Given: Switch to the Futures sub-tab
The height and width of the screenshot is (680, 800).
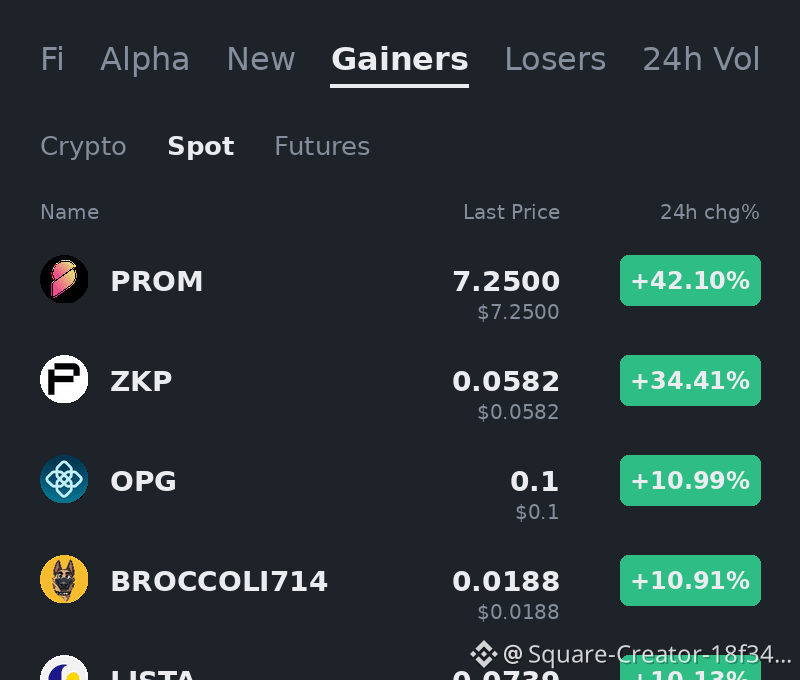Looking at the screenshot, I should coord(322,146).
